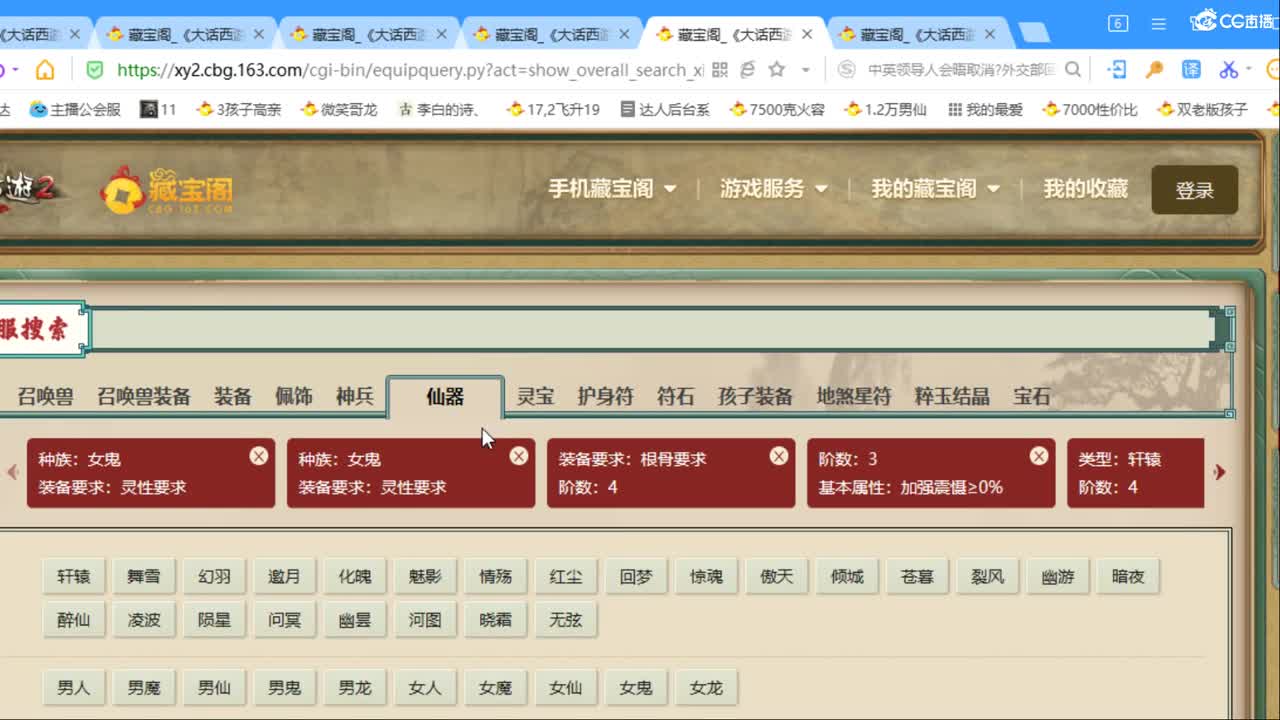Image resolution: width=1280 pixels, height=720 pixels.
Task: Open bookmark 我的最爱
Action: click(x=985, y=109)
